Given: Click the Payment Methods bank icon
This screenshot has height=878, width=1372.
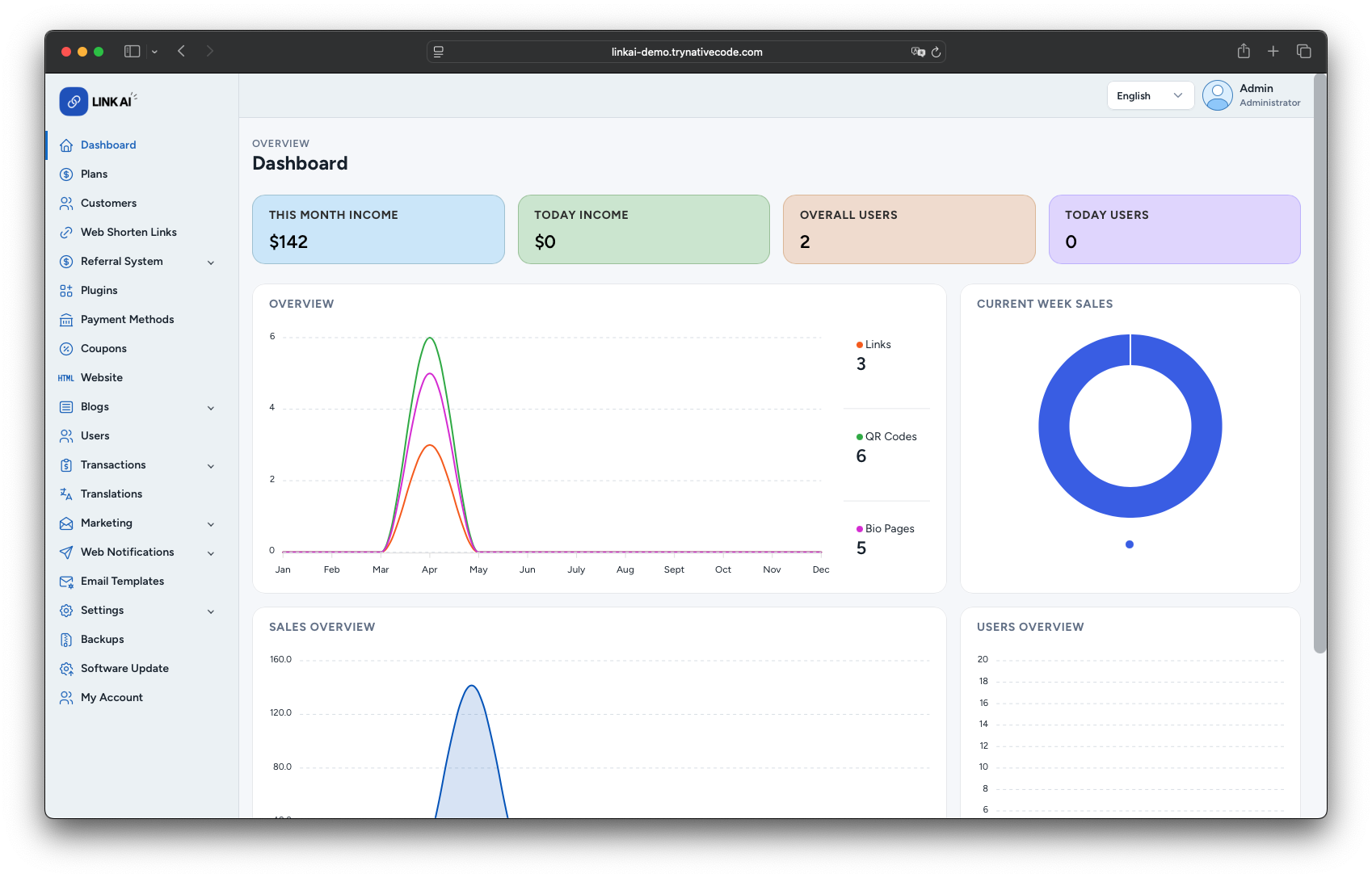Looking at the screenshot, I should click(66, 320).
